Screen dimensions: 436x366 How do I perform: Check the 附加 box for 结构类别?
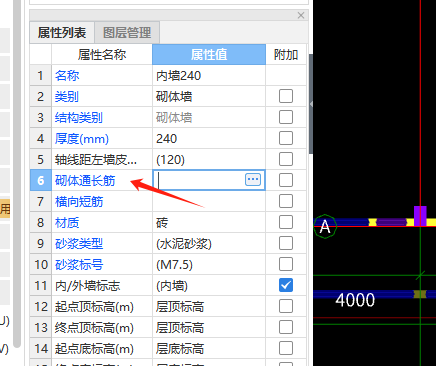coord(286,117)
